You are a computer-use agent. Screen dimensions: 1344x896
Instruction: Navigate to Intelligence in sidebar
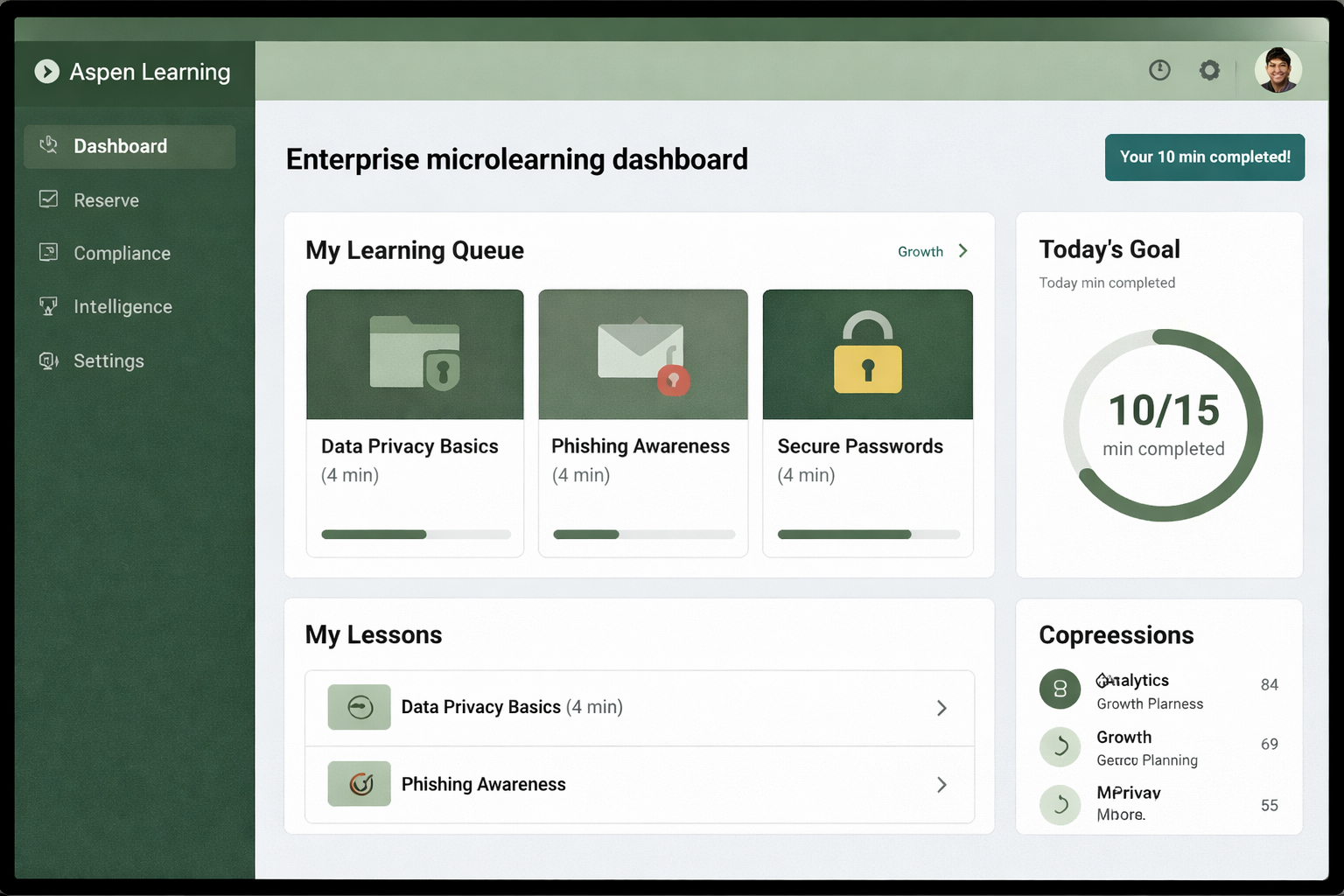click(122, 307)
